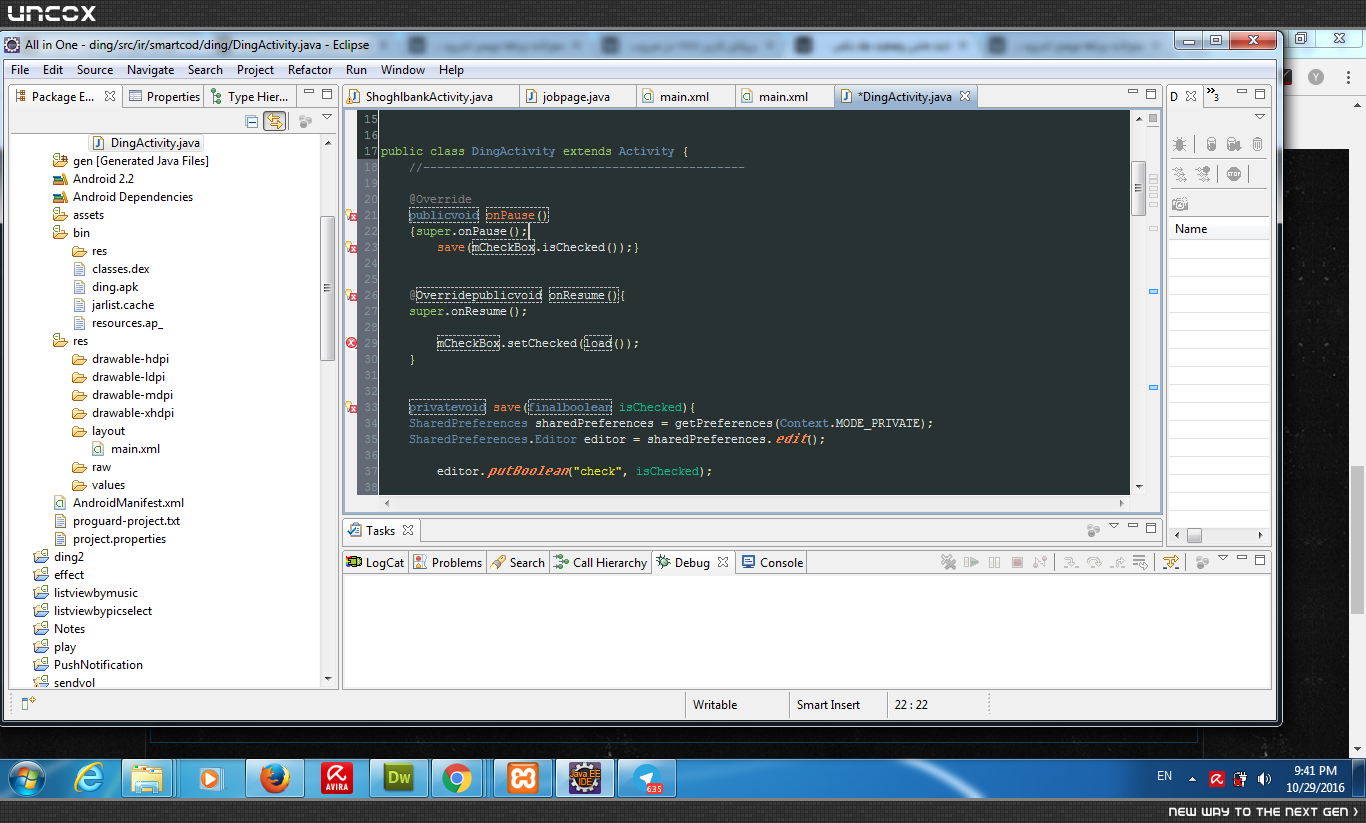Screen dimensions: 1366x823
Task: Click the Collapse All icon in Package Explorer
Action: pyautogui.click(x=252, y=121)
